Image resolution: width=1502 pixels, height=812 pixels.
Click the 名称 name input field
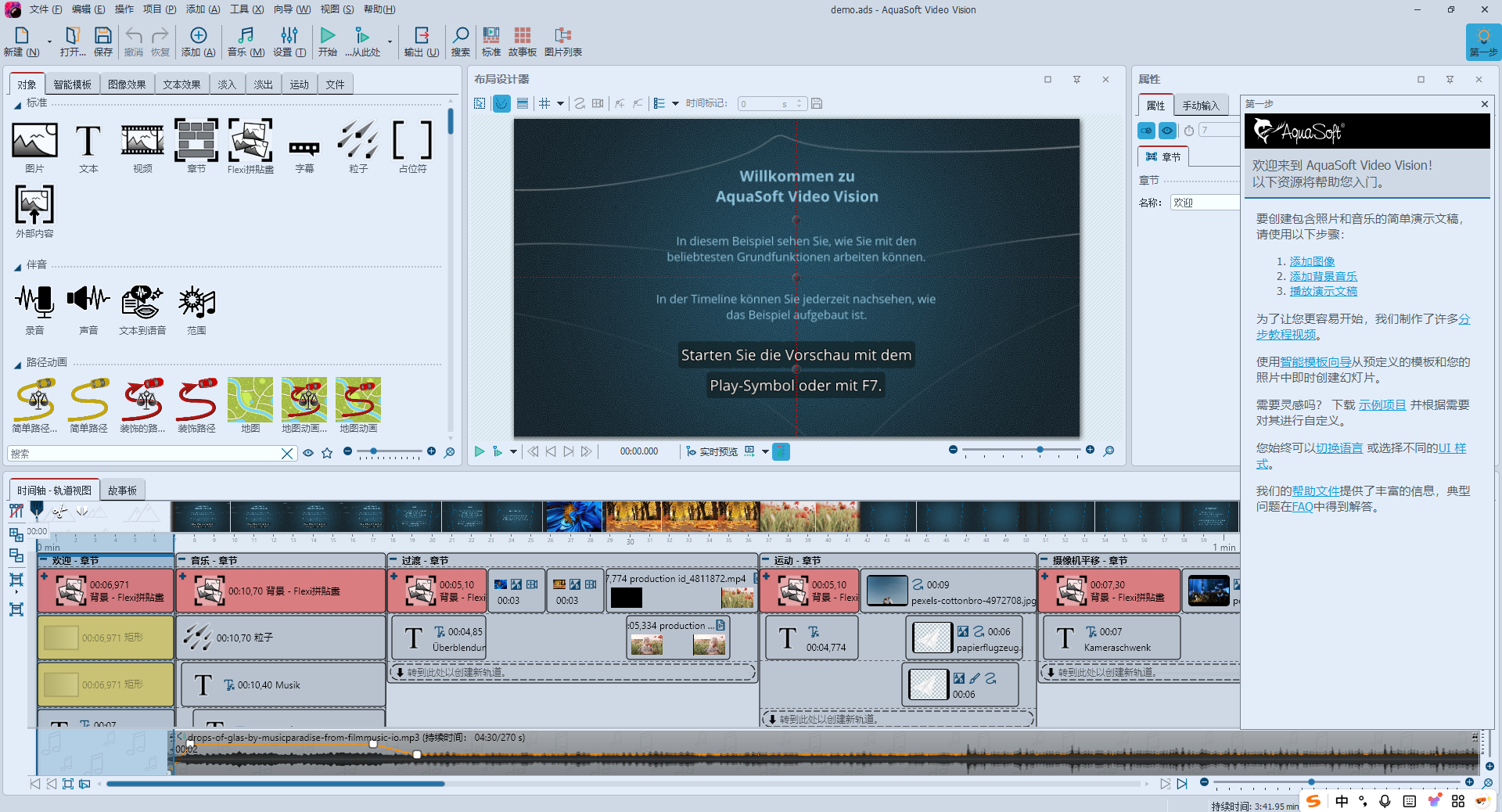click(x=1205, y=203)
